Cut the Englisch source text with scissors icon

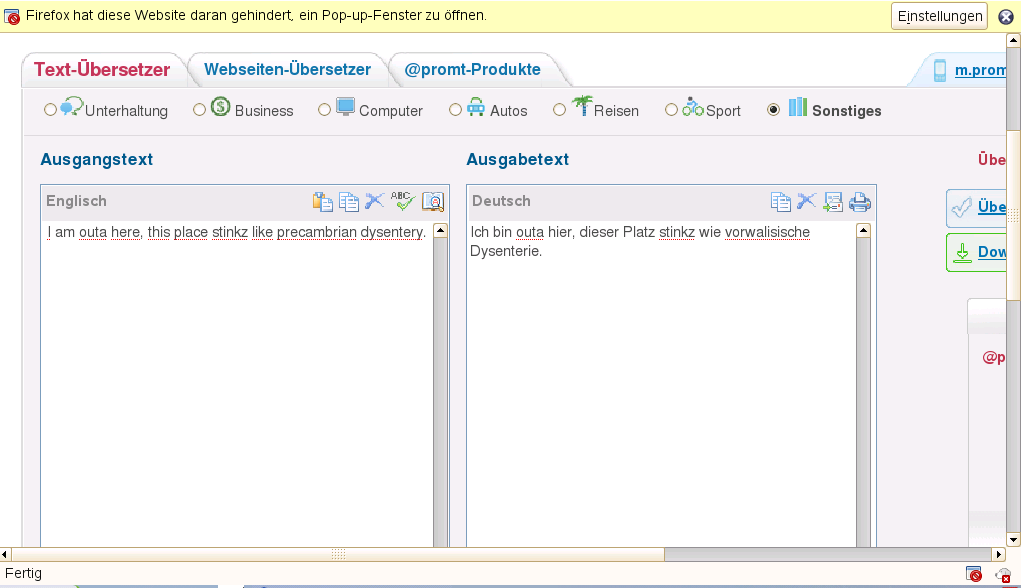tap(374, 201)
